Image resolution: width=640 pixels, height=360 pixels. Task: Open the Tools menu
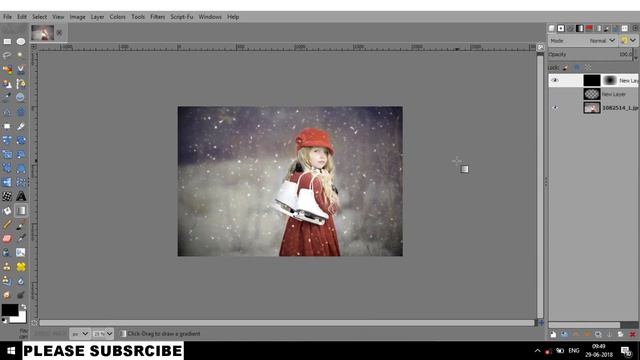pyautogui.click(x=138, y=17)
